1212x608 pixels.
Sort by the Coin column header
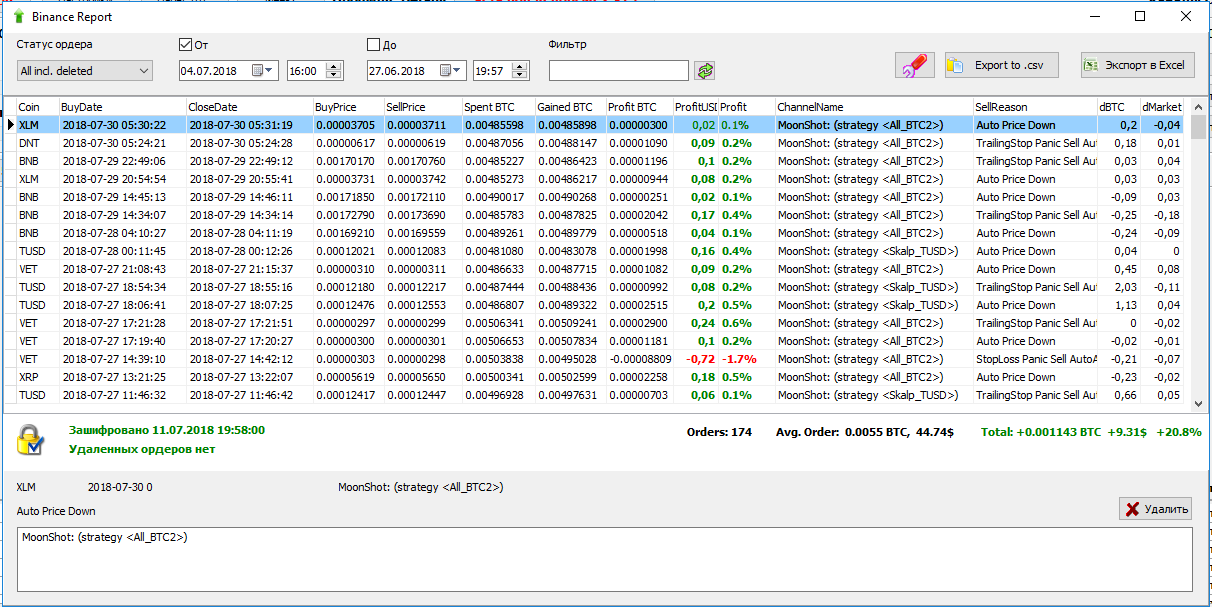click(30, 107)
